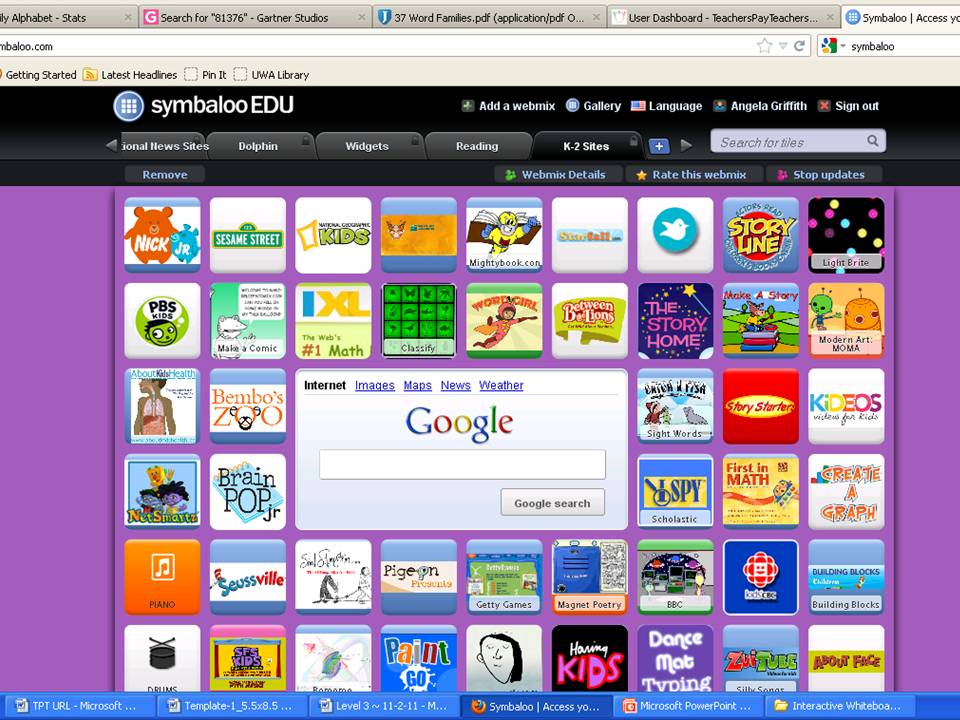Click the Remove button
Screen dimensions: 960x720
point(165,174)
